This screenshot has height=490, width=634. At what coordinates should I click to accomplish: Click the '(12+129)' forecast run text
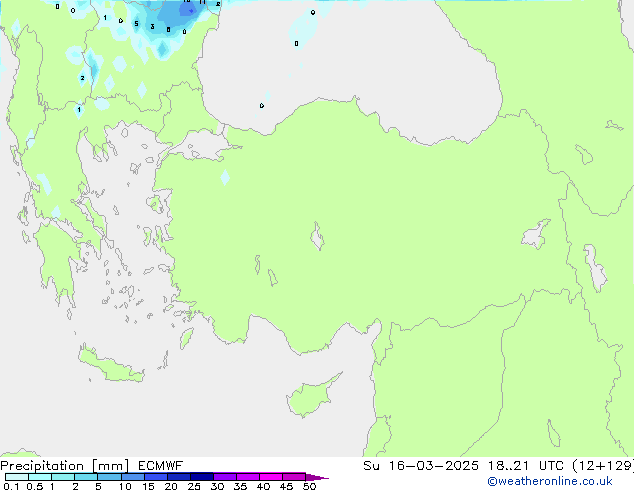[x=603, y=466]
